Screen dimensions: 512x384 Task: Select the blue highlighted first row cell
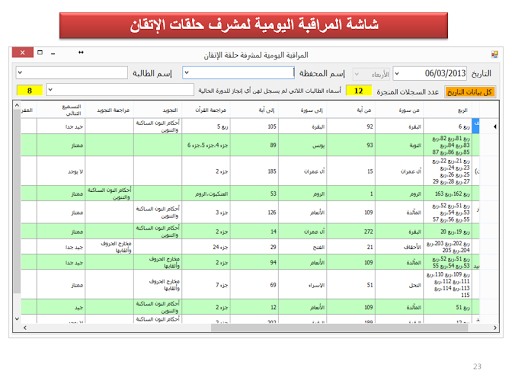476,126
